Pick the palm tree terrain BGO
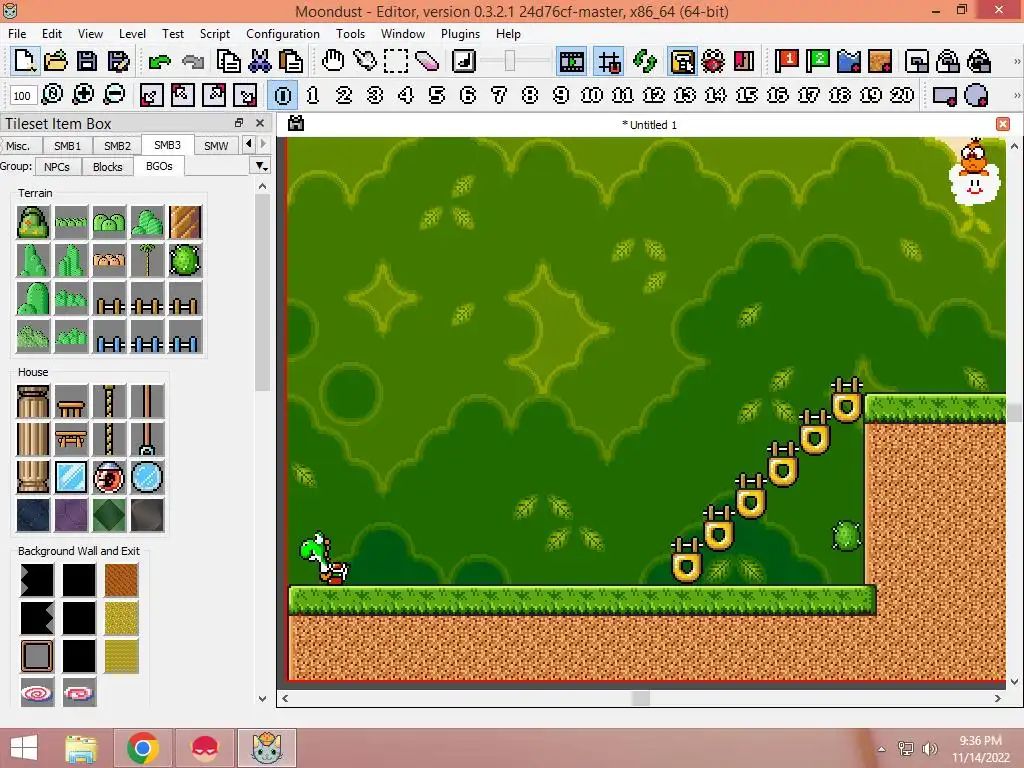The width and height of the screenshot is (1024, 768). 147,260
